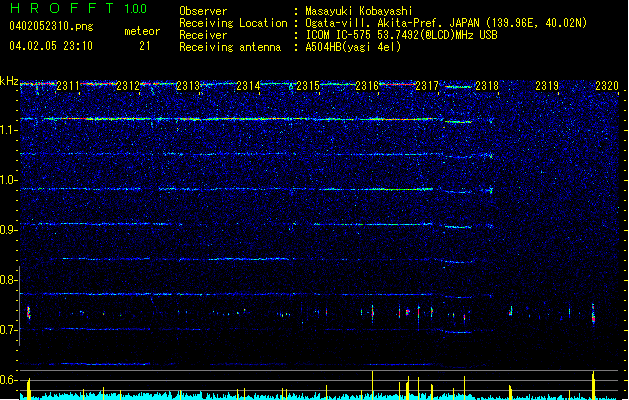The image size is (629, 400).
Task: Click the 2316 time marker
Action: pyautogui.click(x=367, y=86)
